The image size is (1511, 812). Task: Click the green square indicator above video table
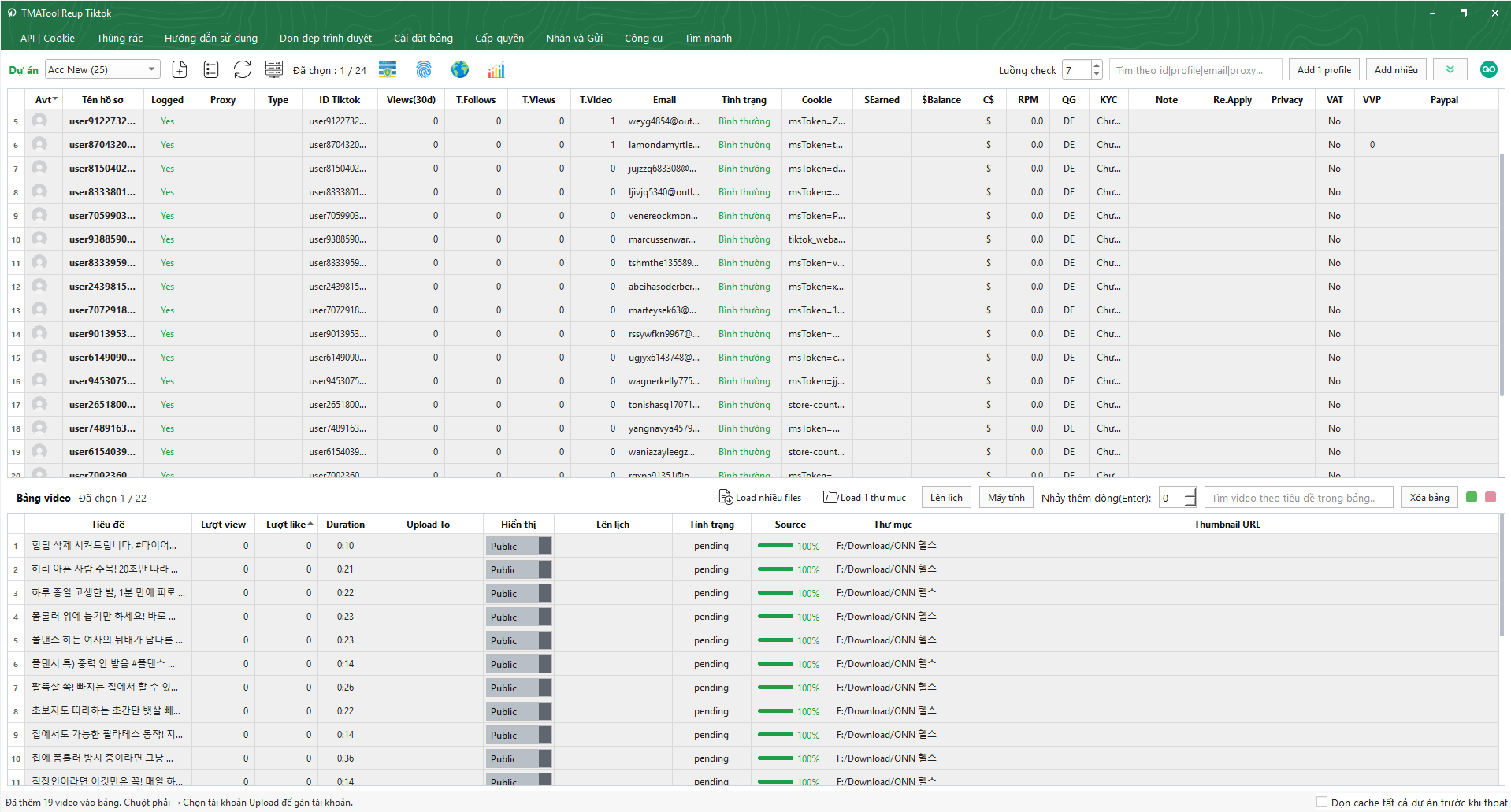[x=1471, y=497]
